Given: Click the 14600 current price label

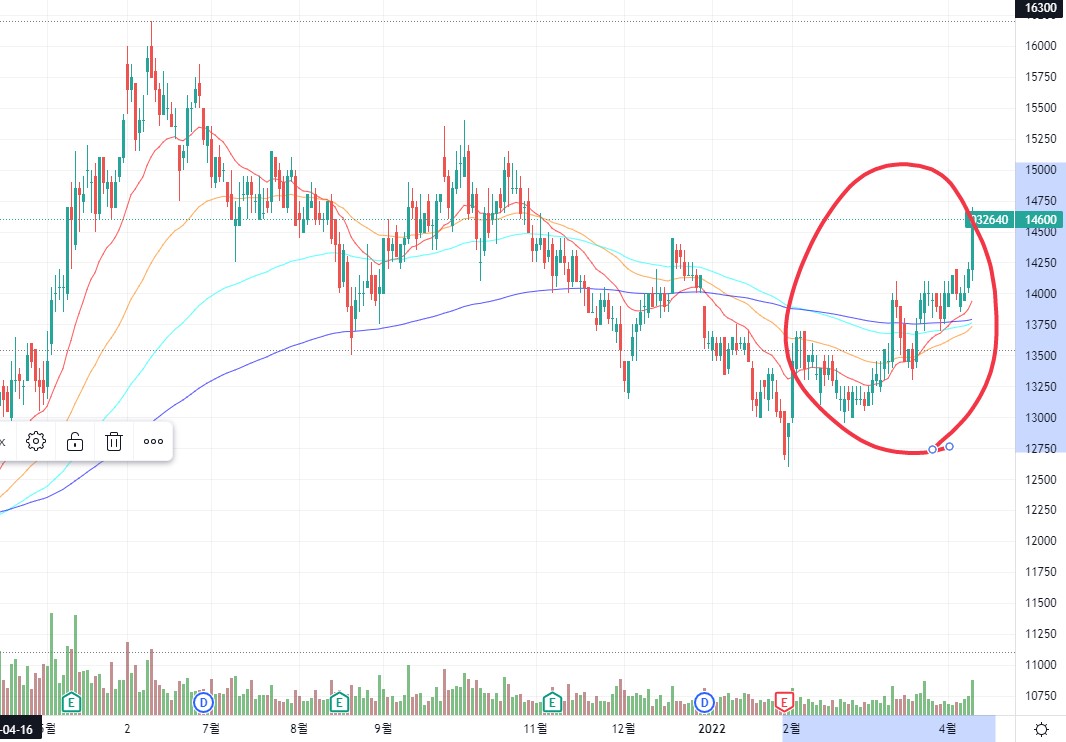Looking at the screenshot, I should tap(1040, 220).
